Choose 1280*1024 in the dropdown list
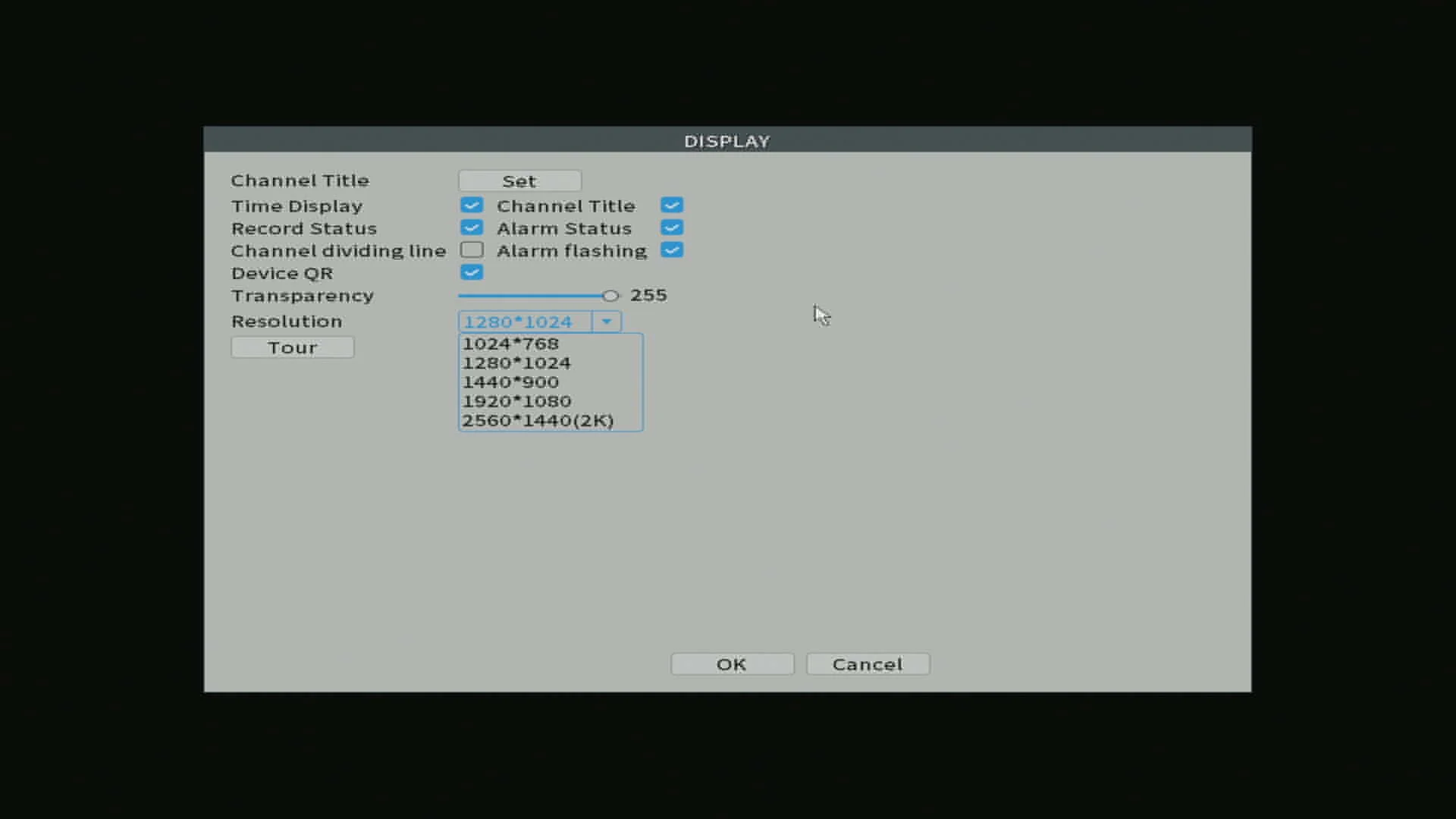 pos(516,363)
